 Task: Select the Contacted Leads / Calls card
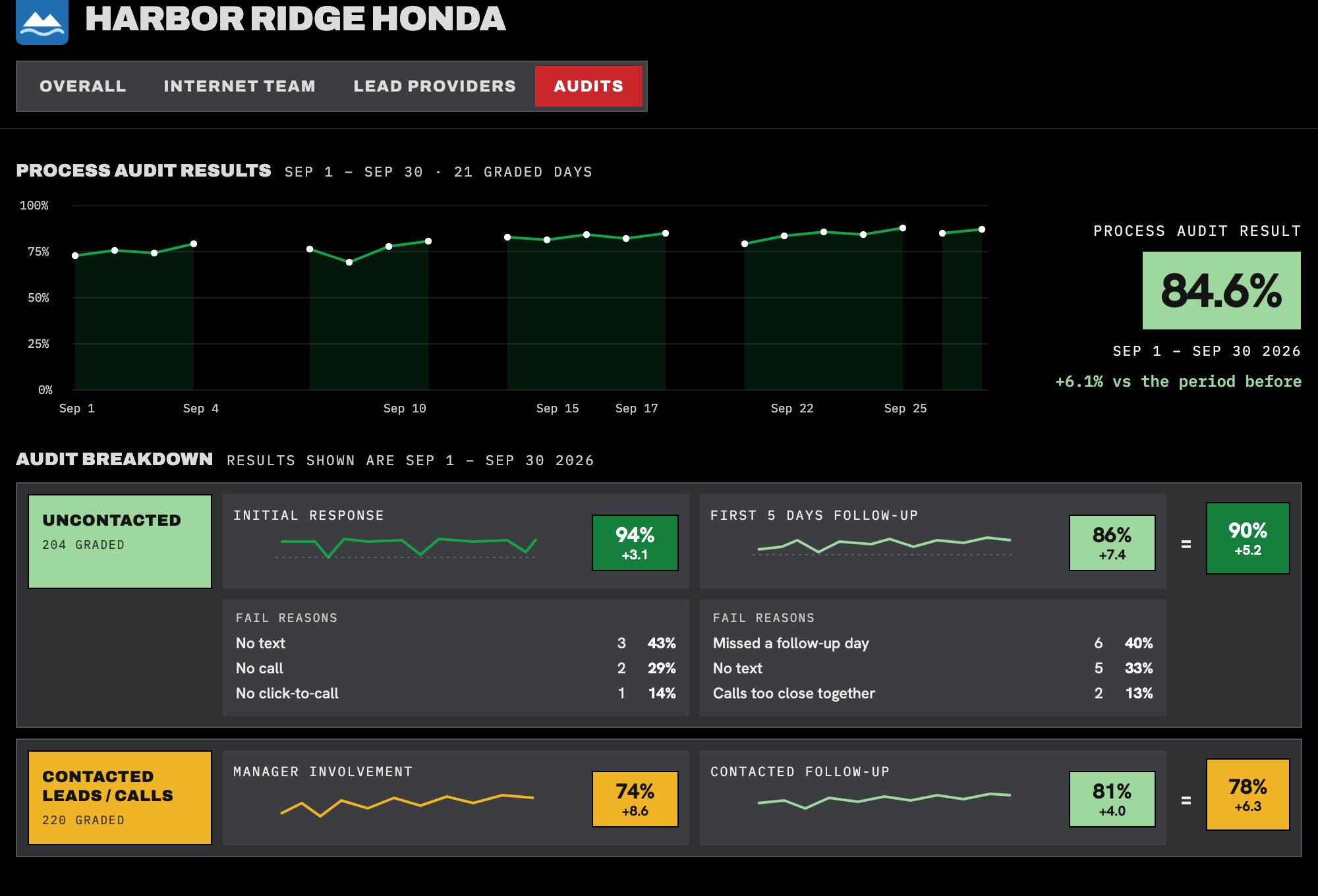click(120, 798)
